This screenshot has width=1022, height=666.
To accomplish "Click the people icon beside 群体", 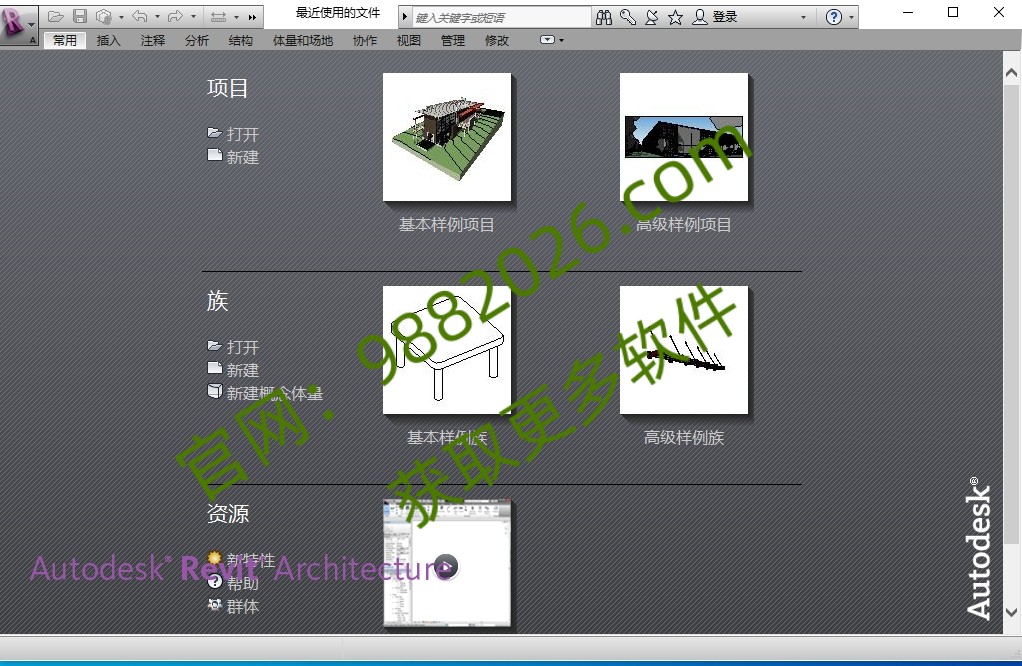I will (x=214, y=605).
